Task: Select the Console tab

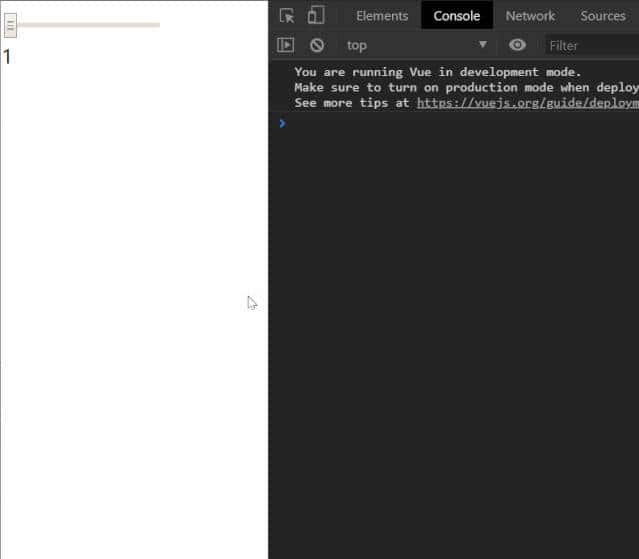Action: [456, 15]
